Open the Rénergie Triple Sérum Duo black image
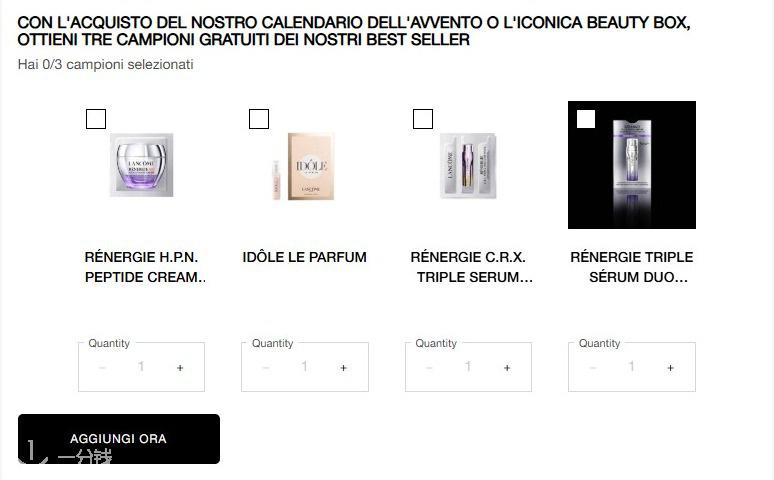This screenshot has width=774, height=480. click(x=632, y=165)
